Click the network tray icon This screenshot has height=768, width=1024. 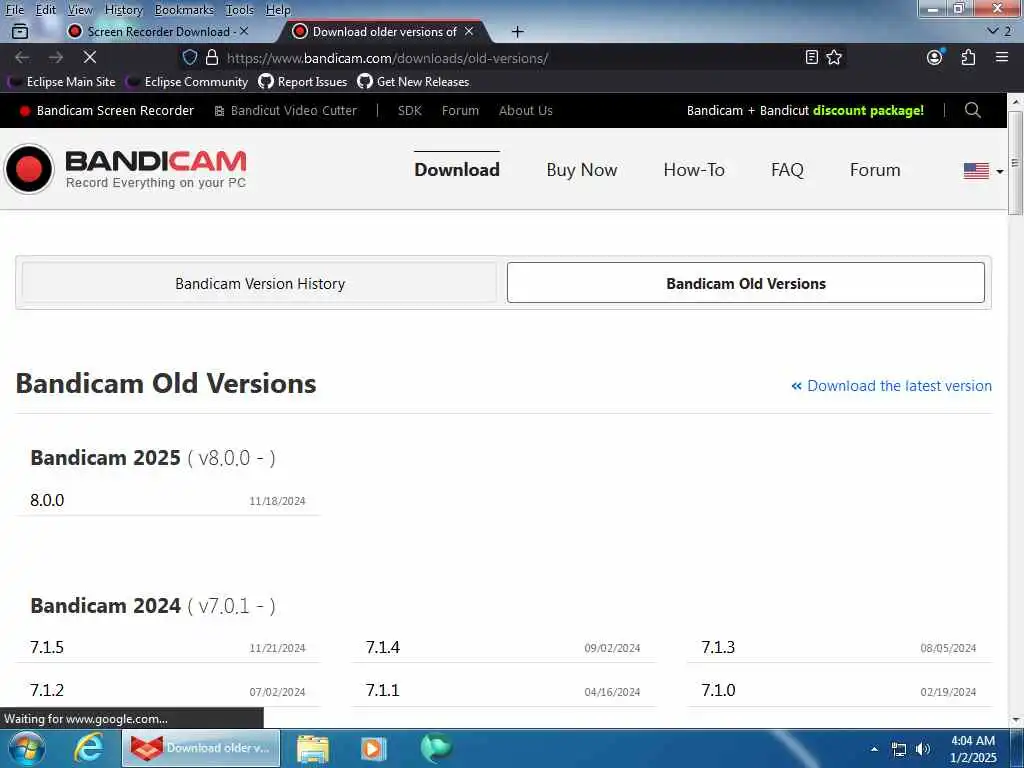click(x=899, y=749)
